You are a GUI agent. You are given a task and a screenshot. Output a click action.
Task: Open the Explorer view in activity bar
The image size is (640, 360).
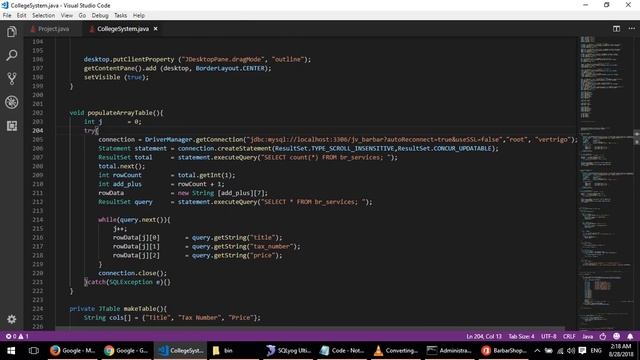coord(12,32)
